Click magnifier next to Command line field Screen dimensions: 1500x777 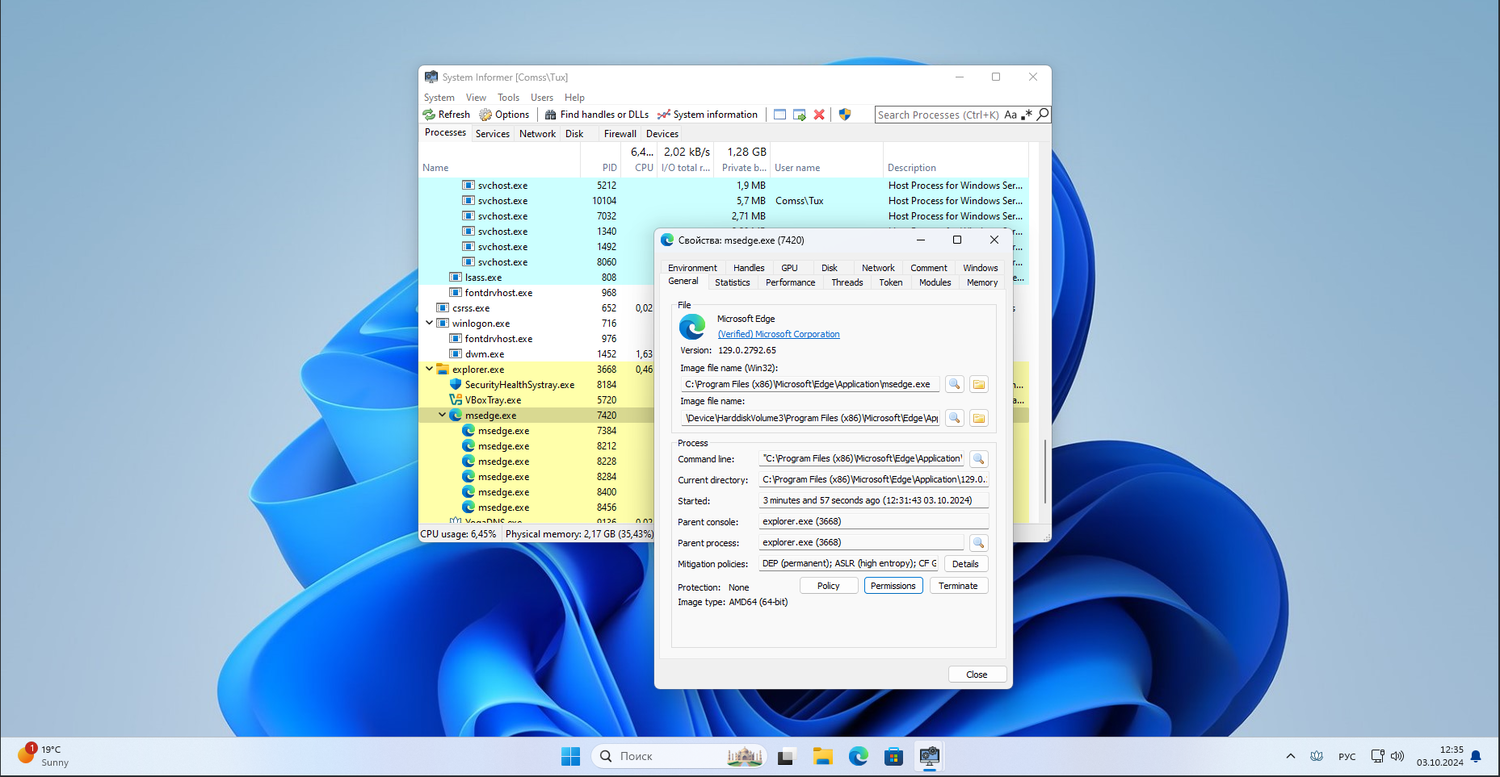[x=978, y=459]
